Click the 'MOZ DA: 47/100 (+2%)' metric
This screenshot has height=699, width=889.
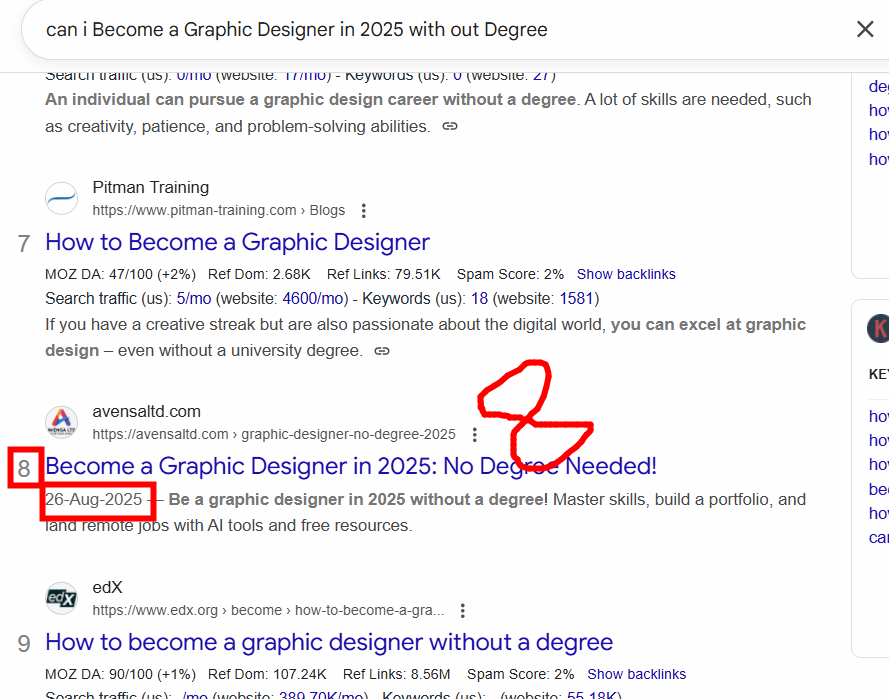(x=120, y=274)
